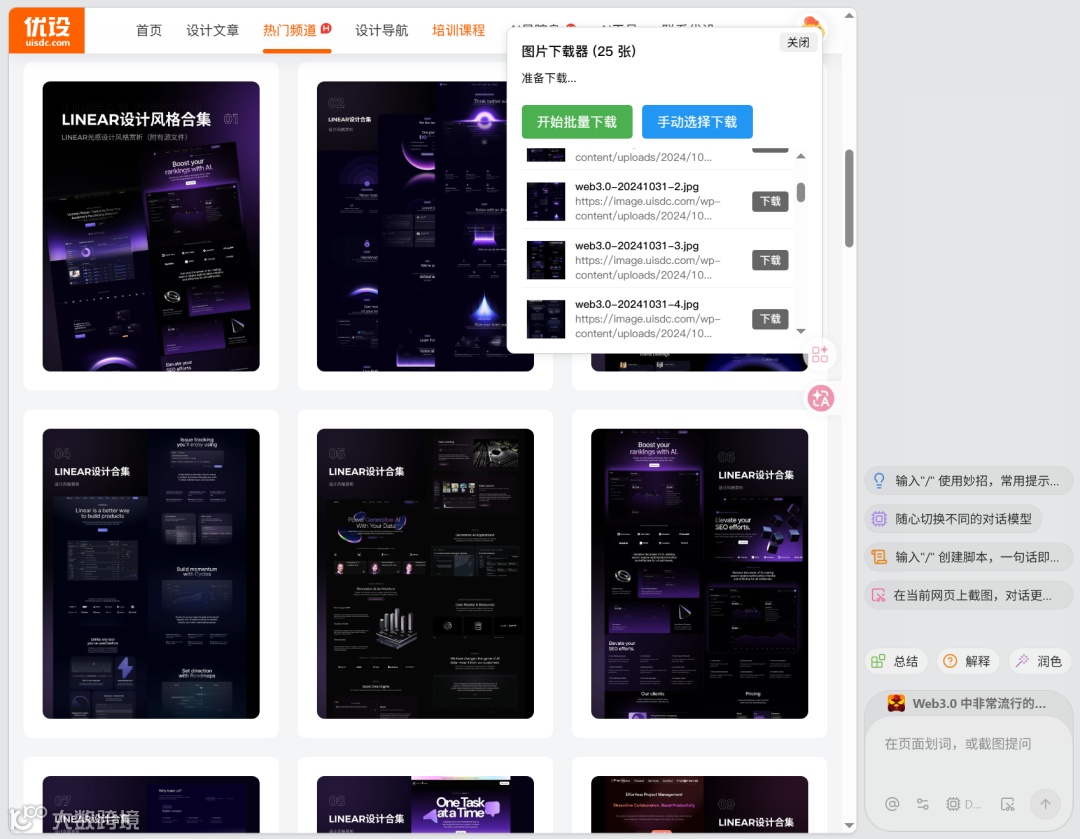The image size is (1080, 839).
Task: Open the 设计导航 nav item
Action: click(382, 30)
